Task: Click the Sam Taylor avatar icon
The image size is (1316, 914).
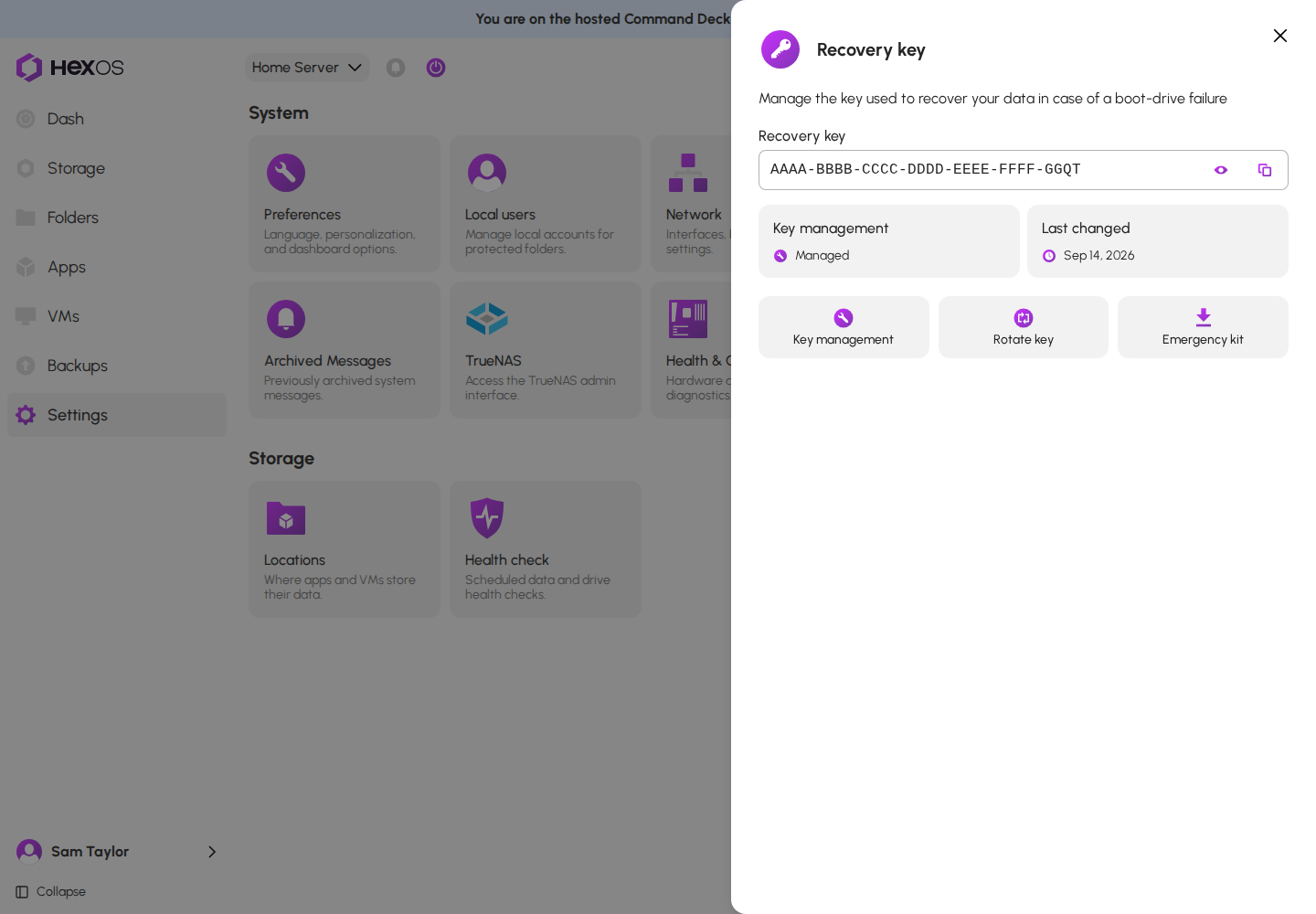Action: pos(29,852)
